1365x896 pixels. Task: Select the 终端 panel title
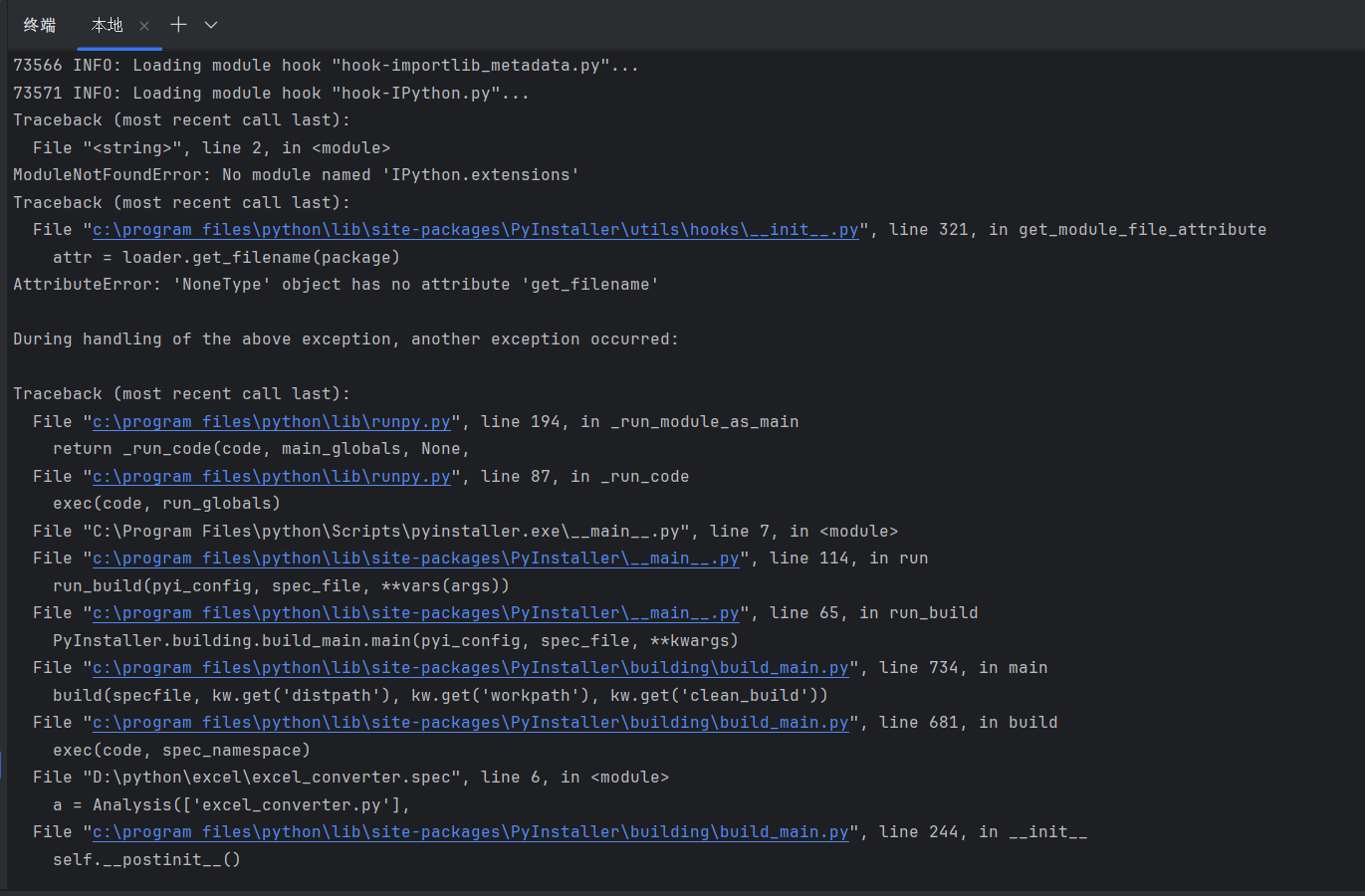point(40,25)
